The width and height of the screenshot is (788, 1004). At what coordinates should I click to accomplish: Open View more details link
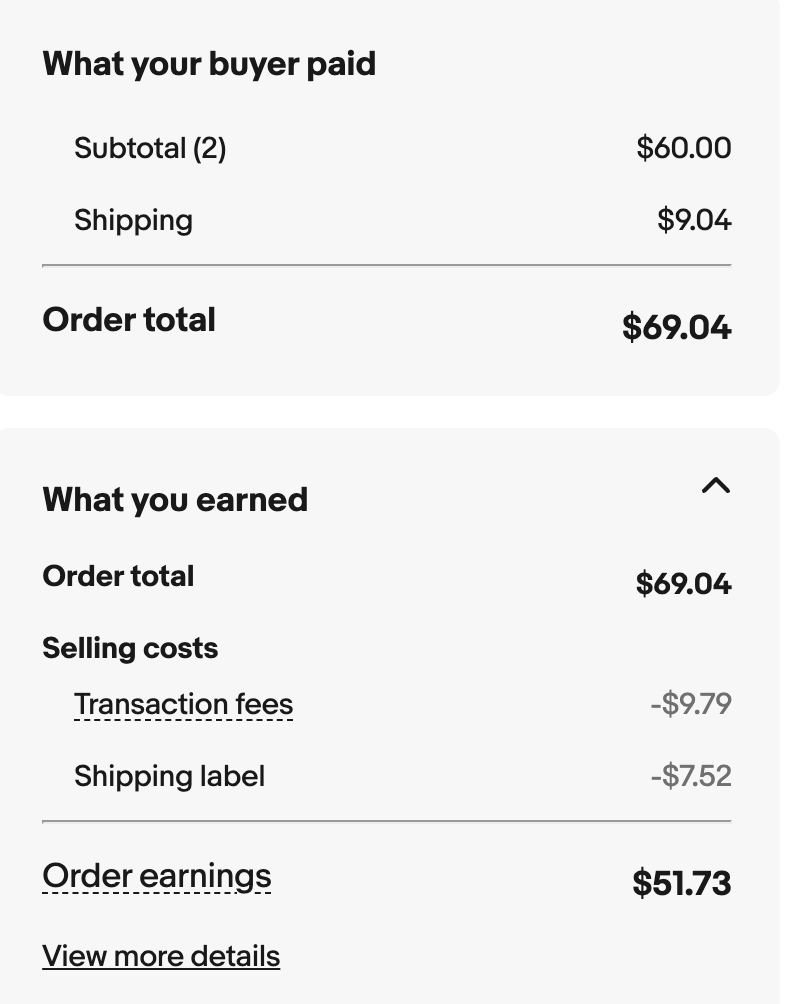coord(161,956)
